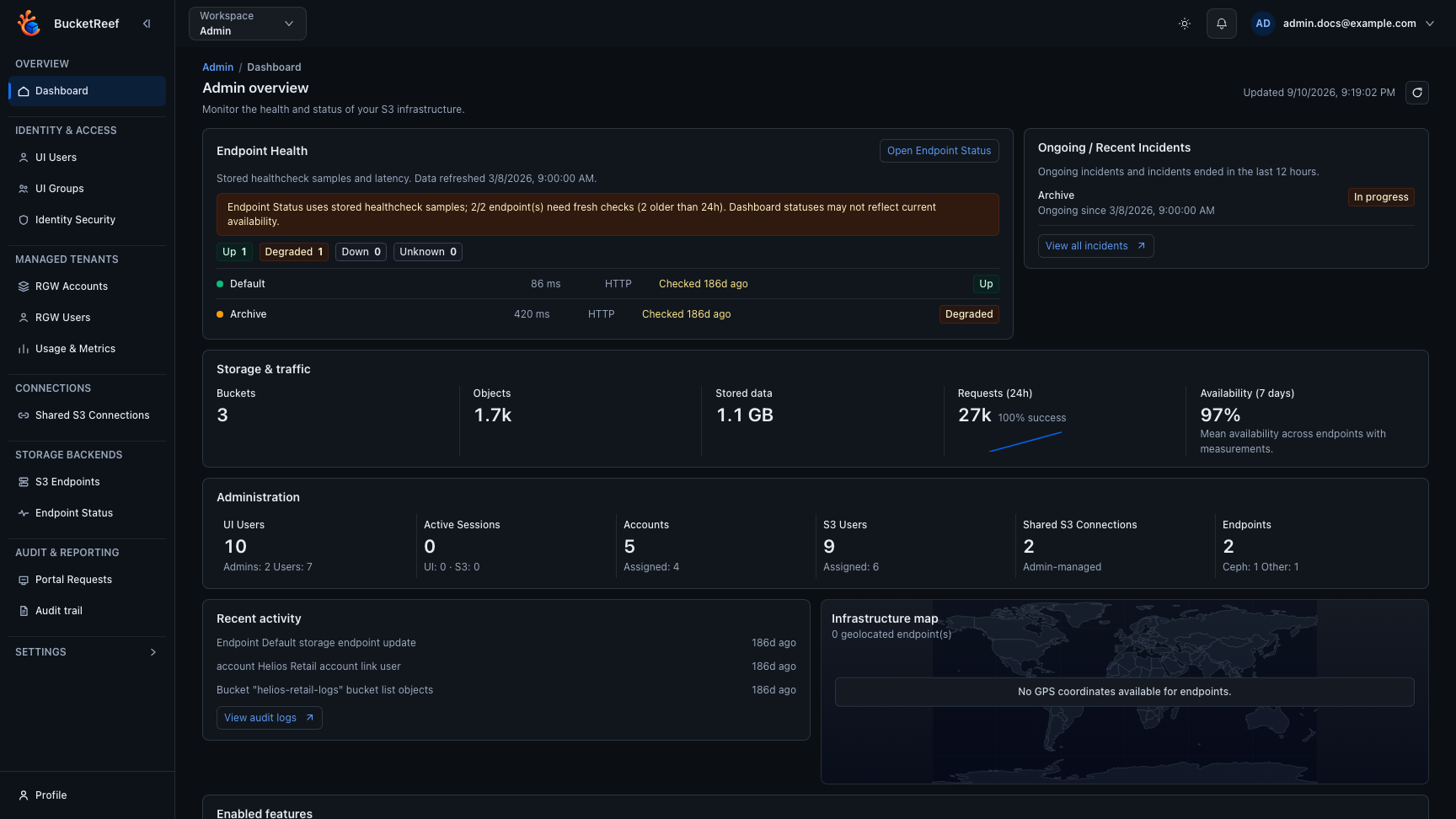The image size is (1456, 819).
Task: Click the S3 Users count 9
Action: 829,547
